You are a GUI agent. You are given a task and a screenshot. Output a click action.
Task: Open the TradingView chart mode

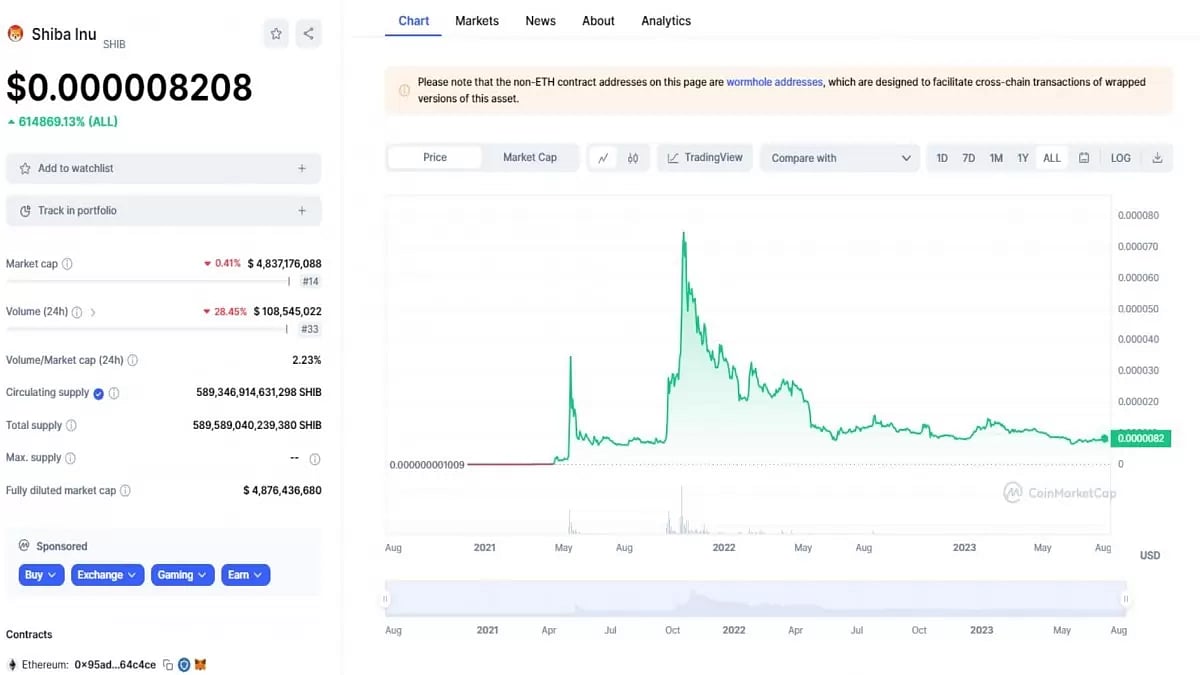tap(704, 157)
